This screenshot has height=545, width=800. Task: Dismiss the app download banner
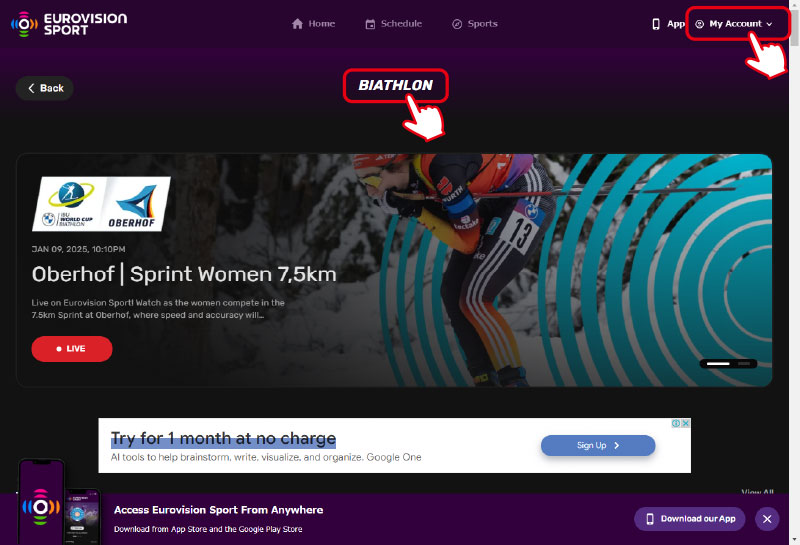(x=767, y=519)
